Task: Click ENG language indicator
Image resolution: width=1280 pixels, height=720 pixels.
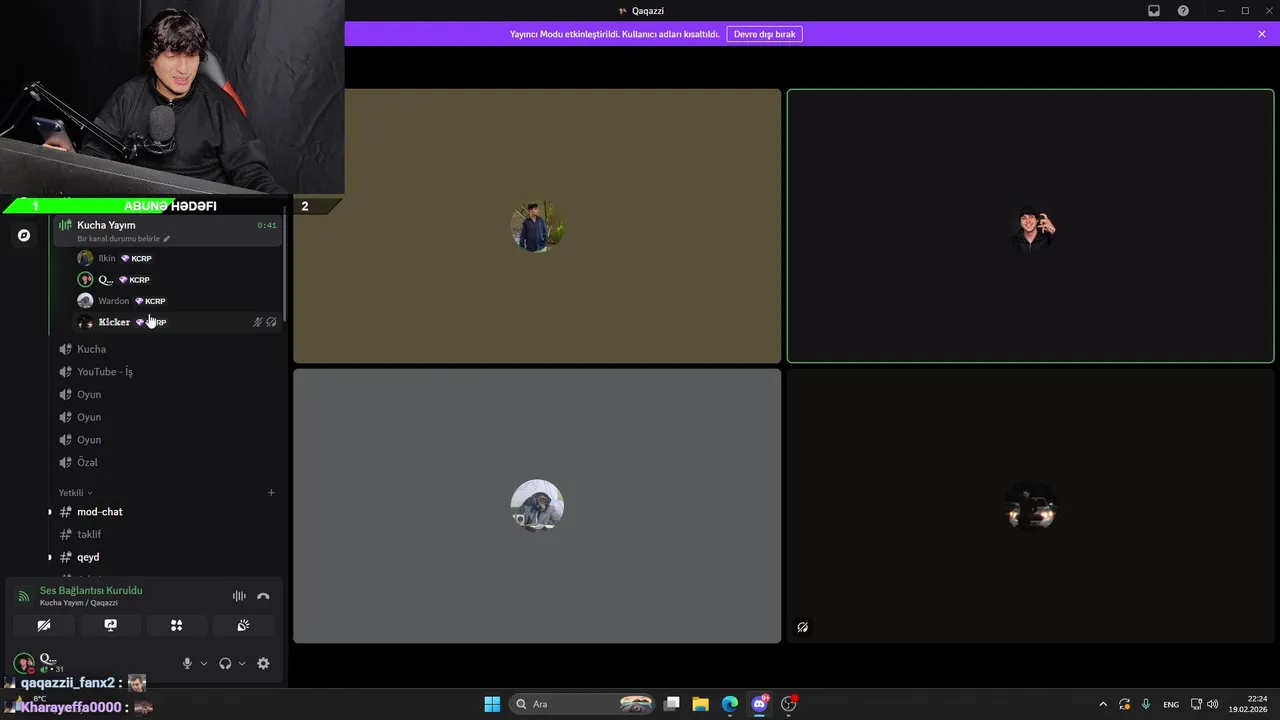Action: coord(1171,704)
